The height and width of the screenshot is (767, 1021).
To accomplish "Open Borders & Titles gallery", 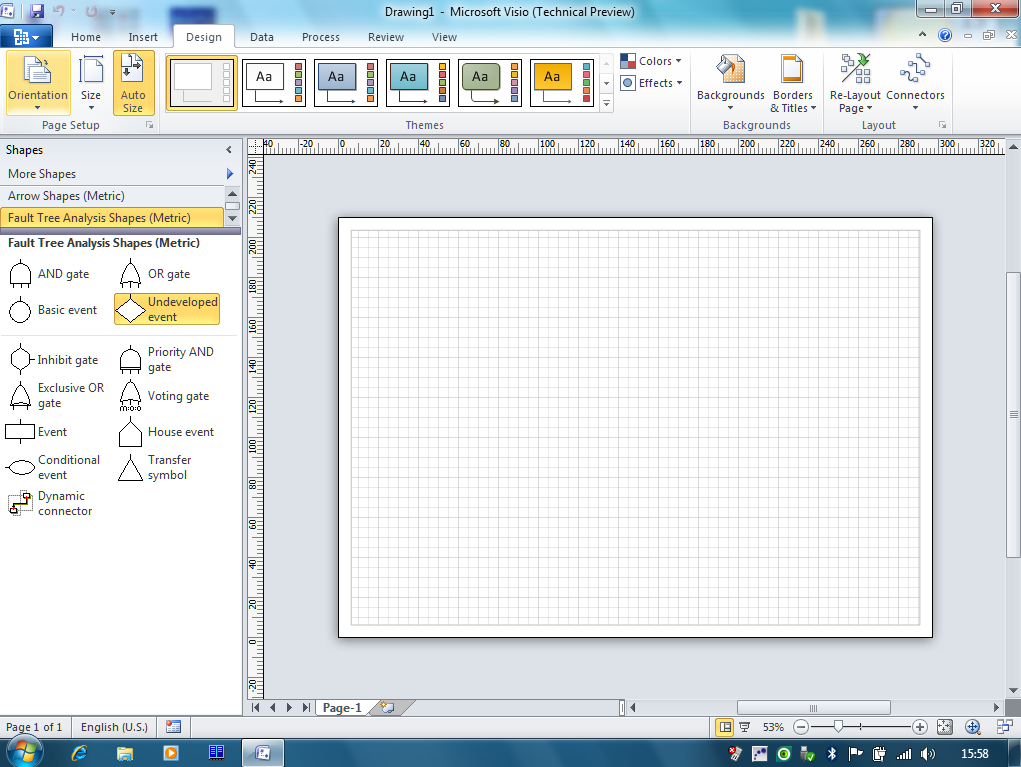I will (792, 83).
